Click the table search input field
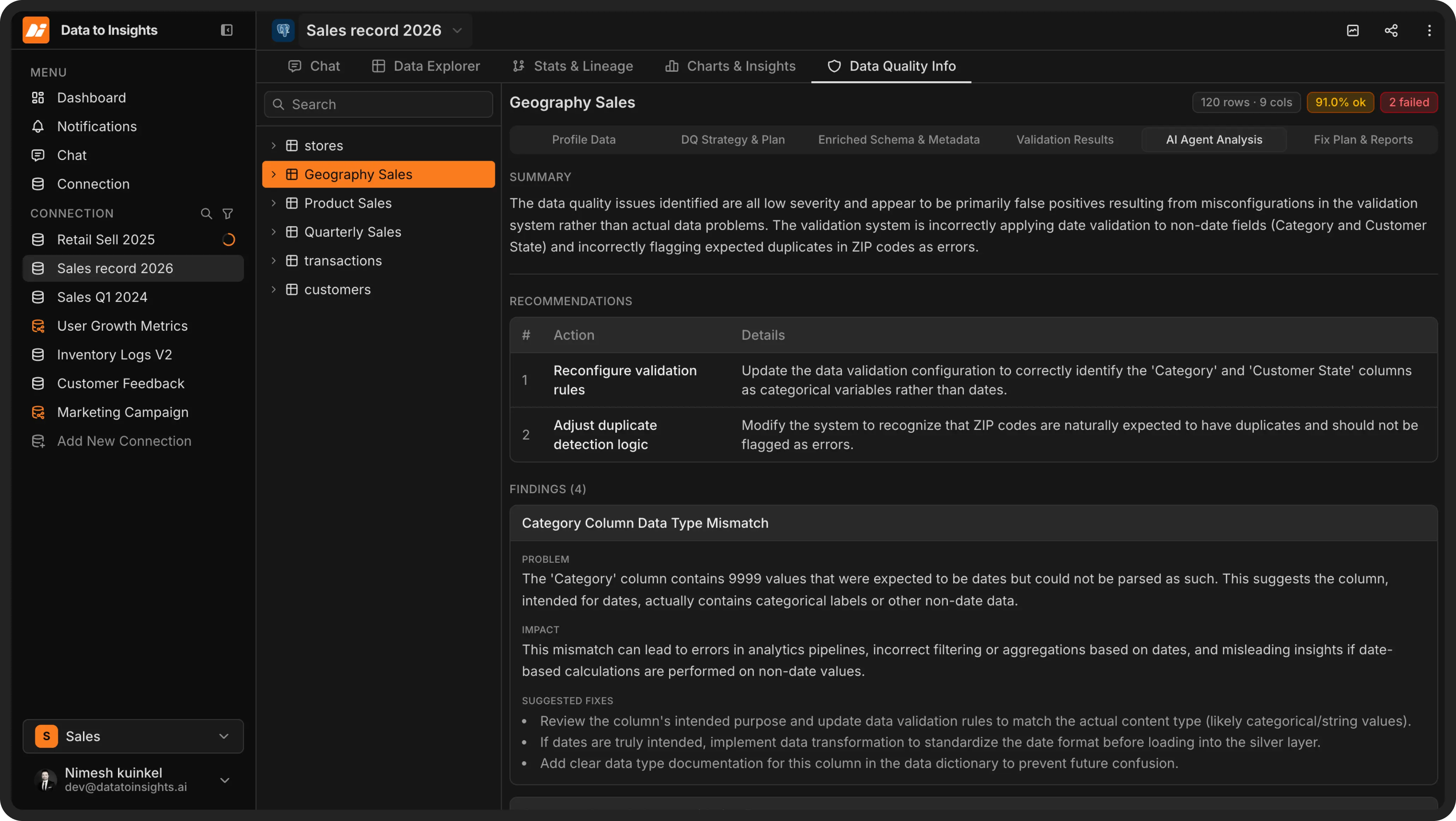This screenshot has width=1456, height=821. (379, 105)
